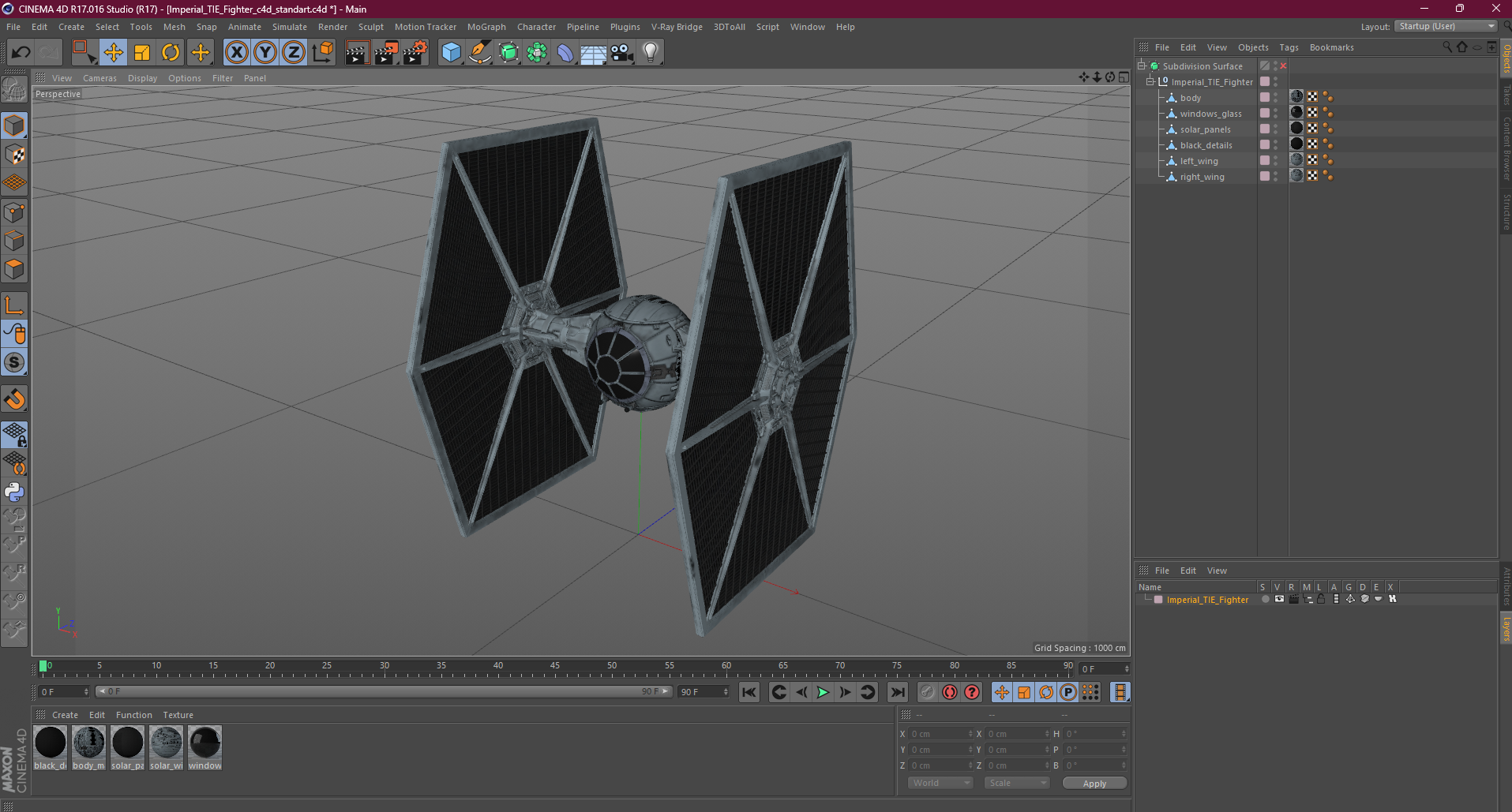Toggle X axis lock
Viewport: 1512px width, 812px height.
(x=236, y=53)
